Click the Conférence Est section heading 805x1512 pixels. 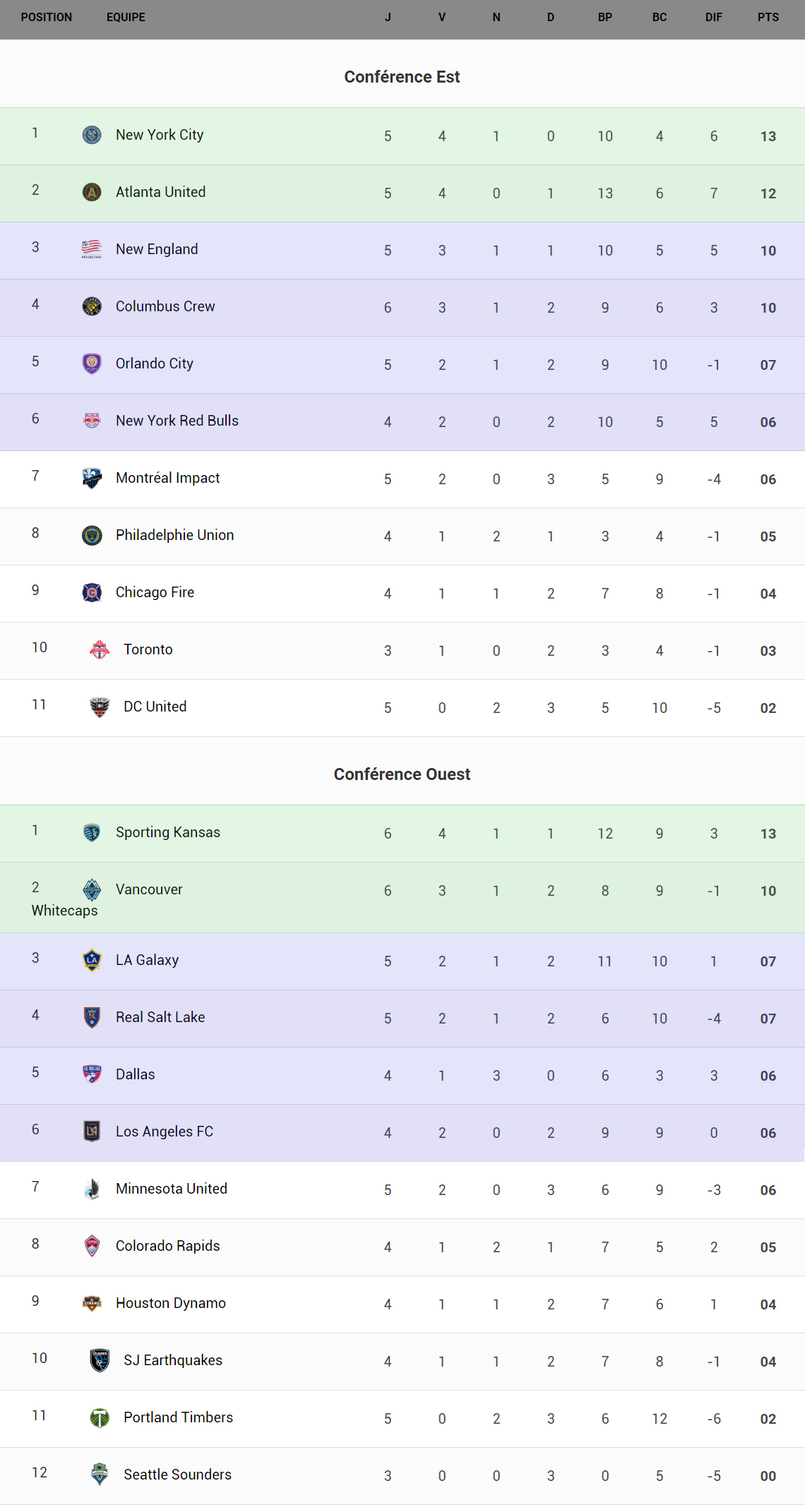click(402, 77)
